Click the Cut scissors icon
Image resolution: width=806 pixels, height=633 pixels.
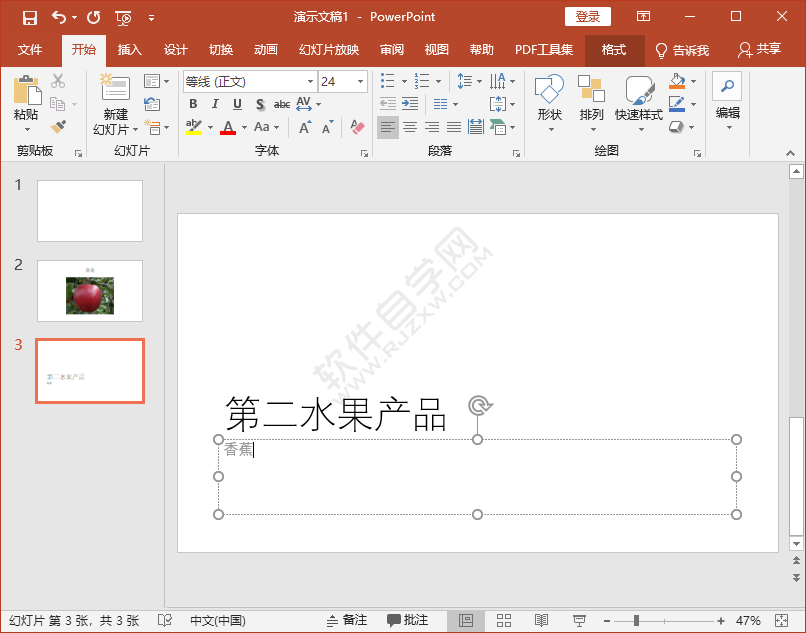(x=58, y=80)
